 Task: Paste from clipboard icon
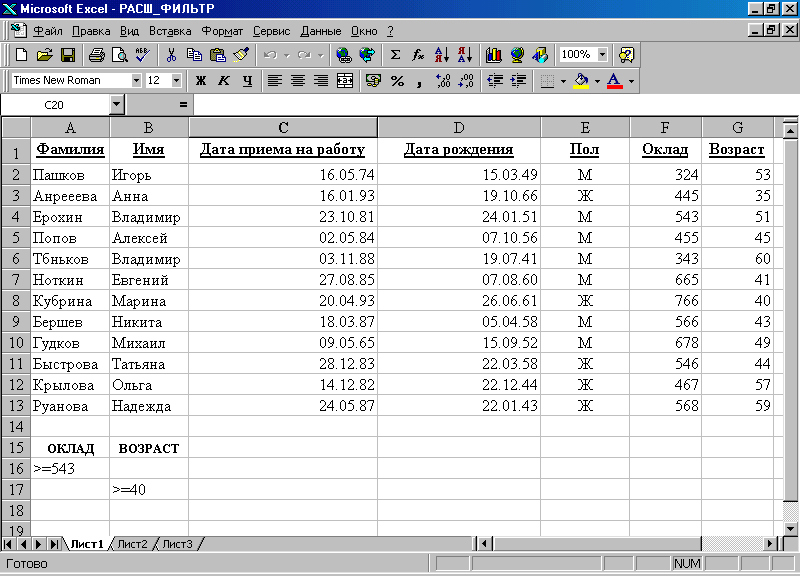coord(218,55)
